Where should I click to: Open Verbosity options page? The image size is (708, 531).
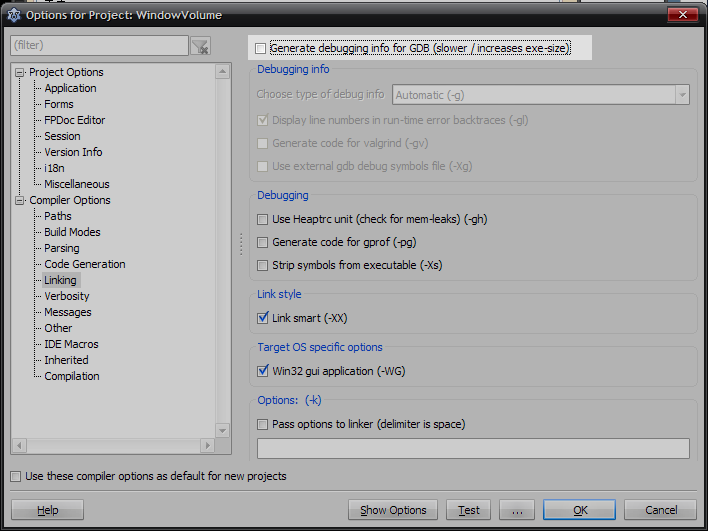pyautogui.click(x=67, y=296)
